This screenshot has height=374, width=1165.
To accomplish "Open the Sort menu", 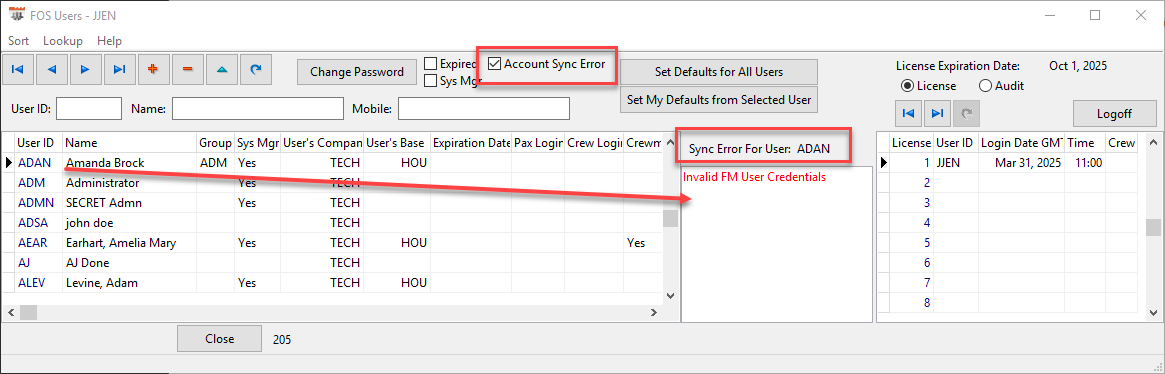I will [x=19, y=41].
